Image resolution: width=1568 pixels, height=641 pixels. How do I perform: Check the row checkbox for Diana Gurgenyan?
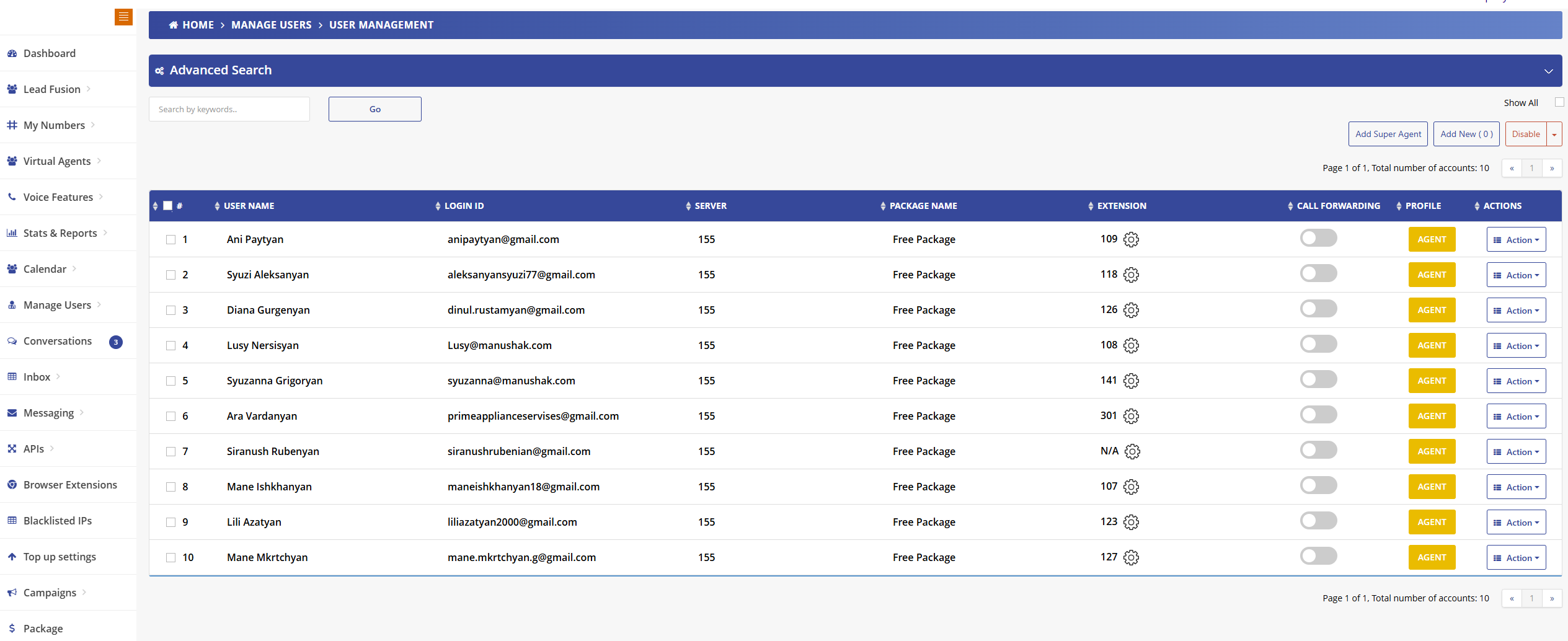coord(171,310)
